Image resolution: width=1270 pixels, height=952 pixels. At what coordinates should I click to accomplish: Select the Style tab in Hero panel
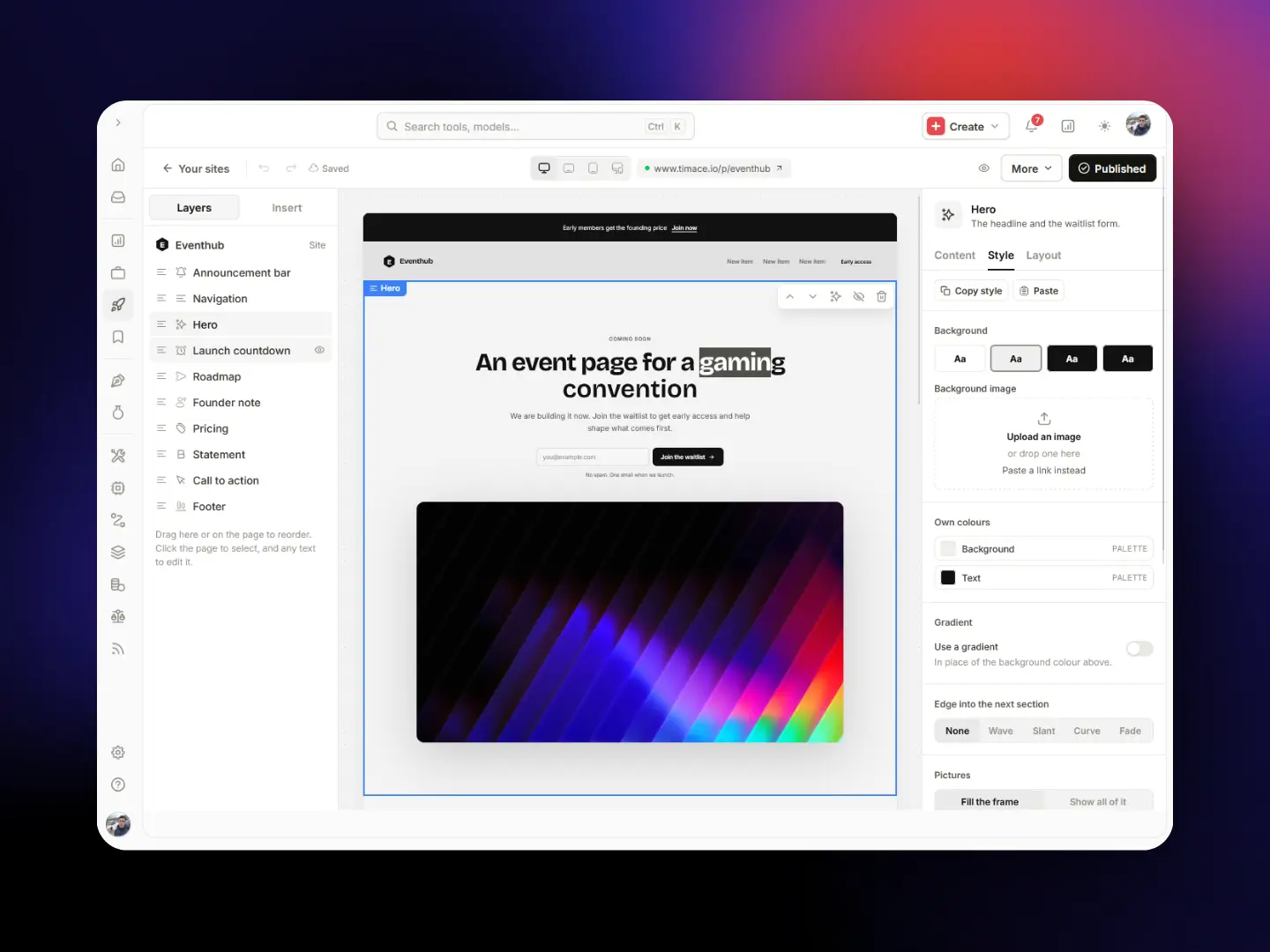click(1000, 256)
